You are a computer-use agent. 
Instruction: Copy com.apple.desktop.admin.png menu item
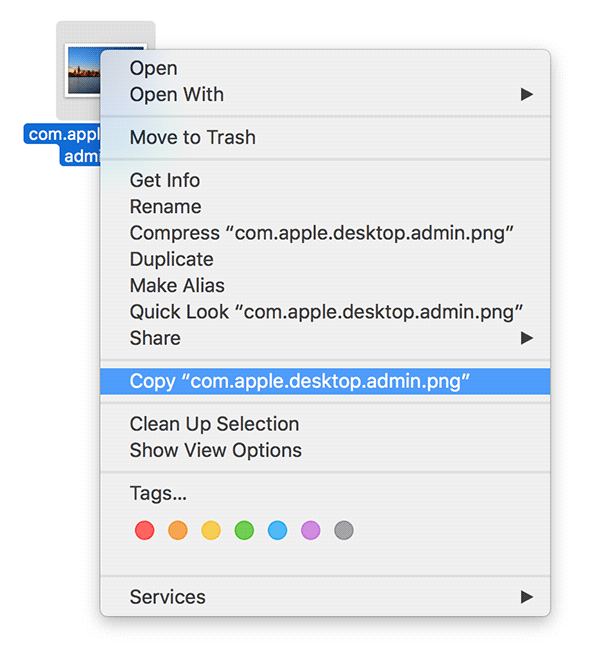click(x=300, y=381)
